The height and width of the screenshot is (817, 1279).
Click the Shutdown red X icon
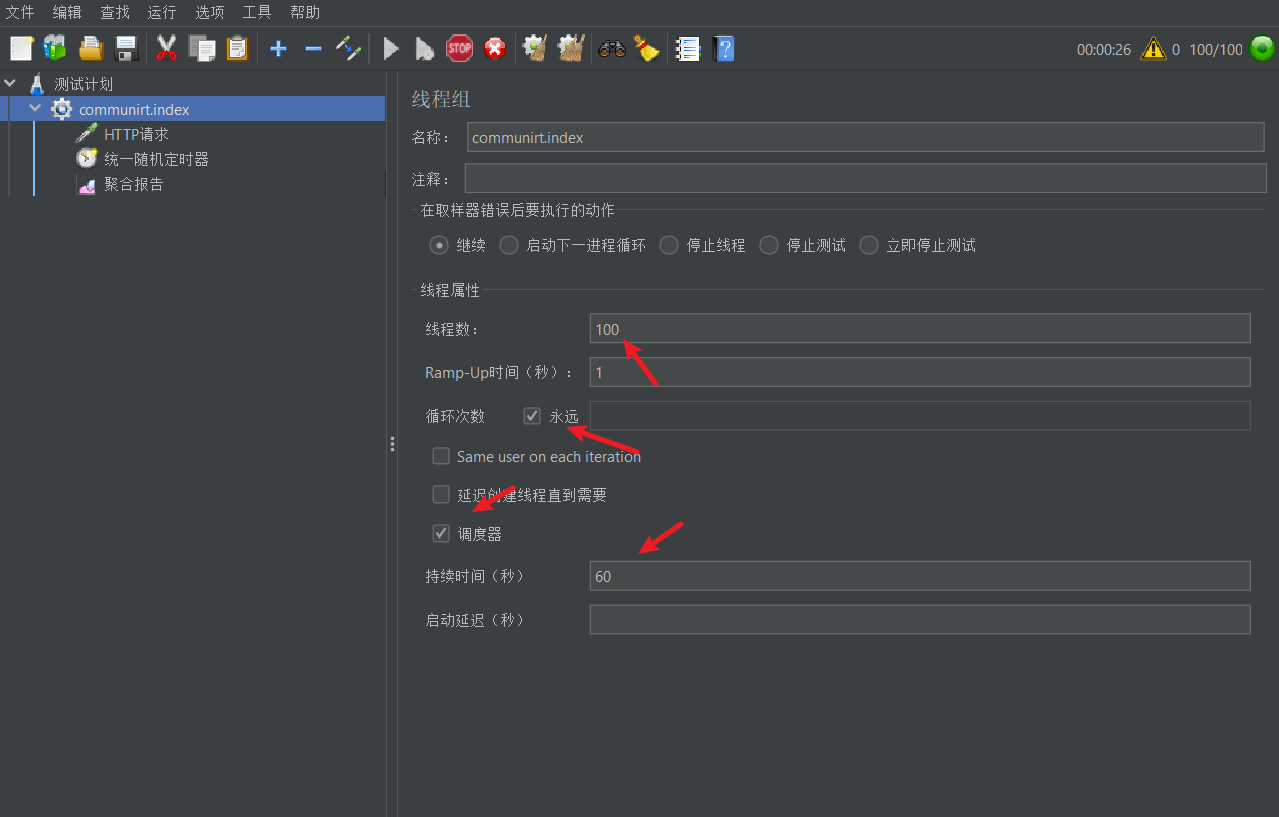[495, 48]
